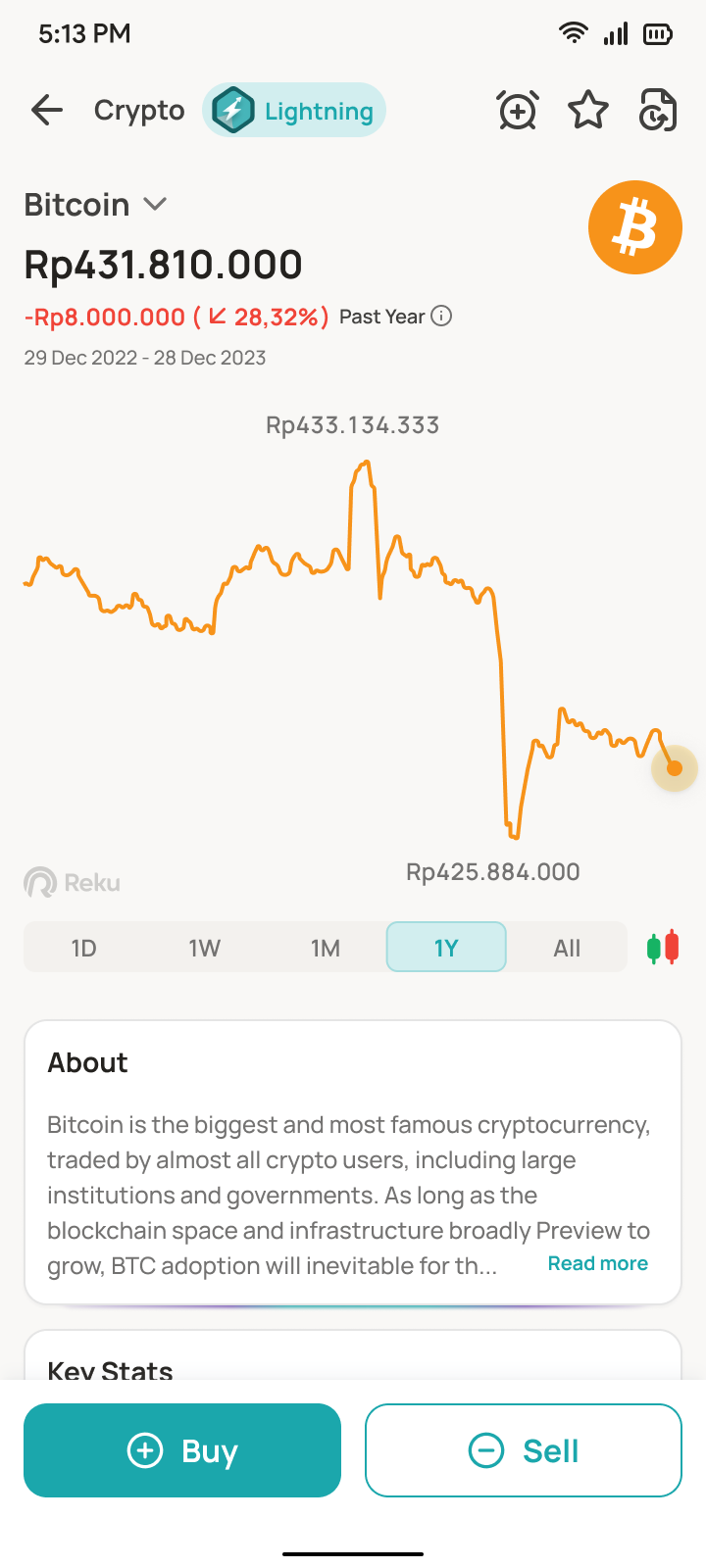Open the price alert alarm icon
The height and width of the screenshot is (1568, 706).
coord(517,111)
